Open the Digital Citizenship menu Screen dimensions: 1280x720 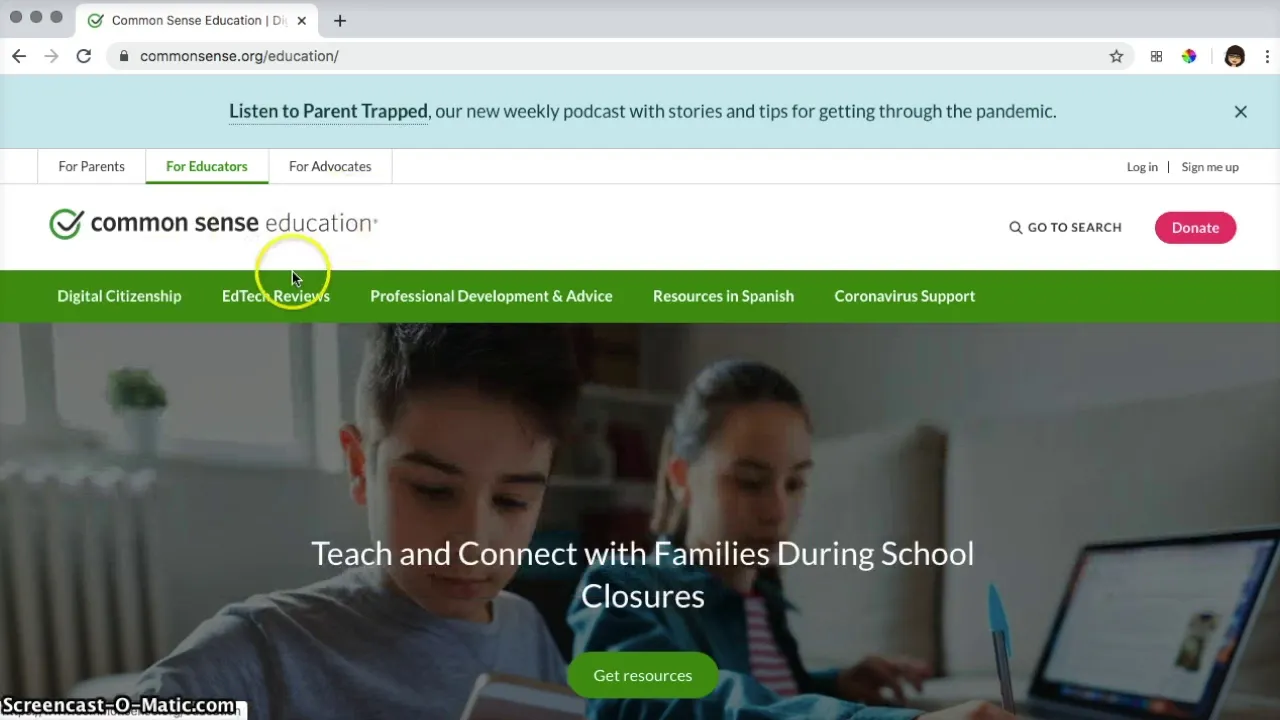[119, 296]
